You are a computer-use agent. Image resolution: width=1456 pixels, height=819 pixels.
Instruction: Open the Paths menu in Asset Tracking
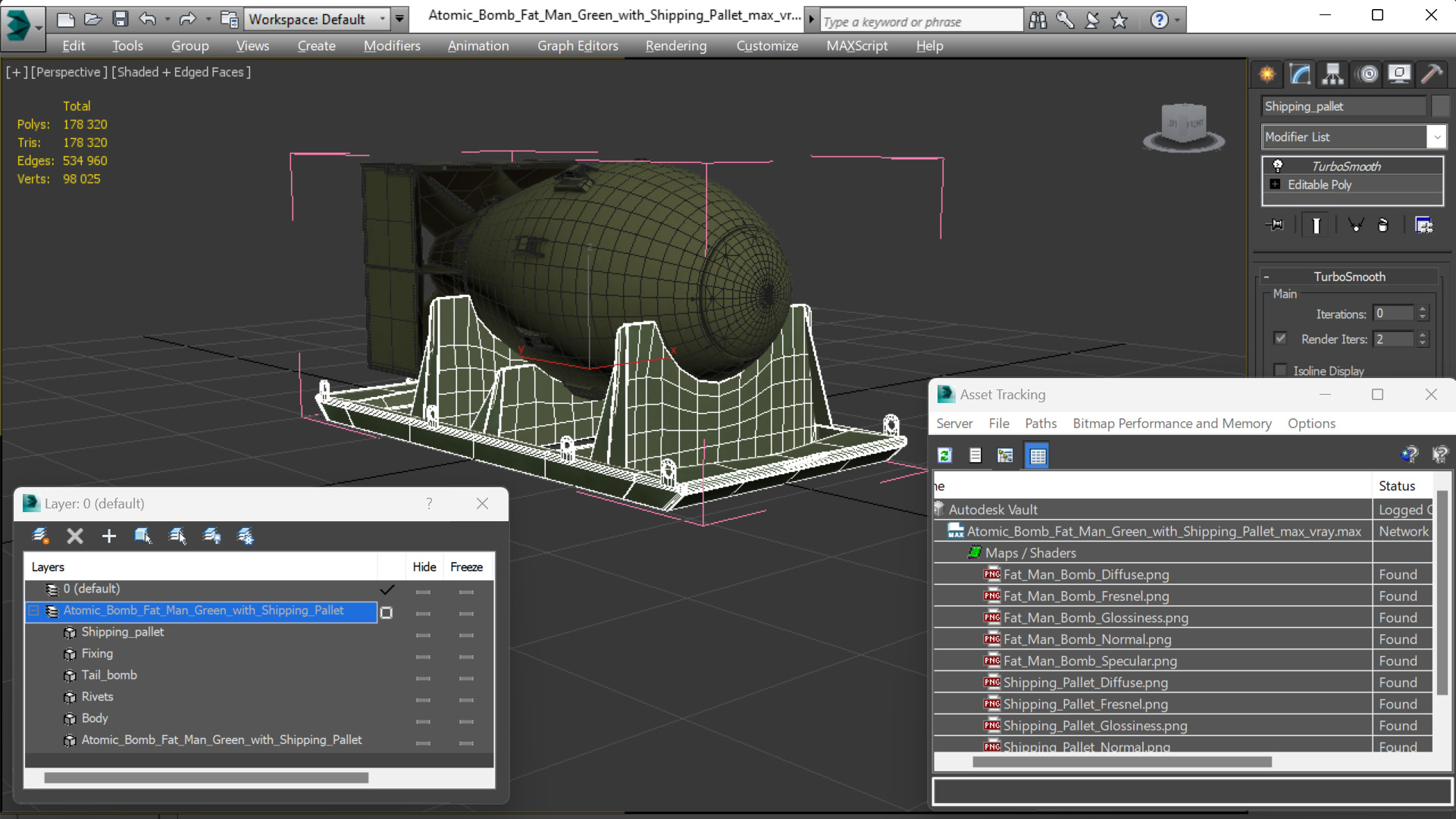coord(1041,424)
